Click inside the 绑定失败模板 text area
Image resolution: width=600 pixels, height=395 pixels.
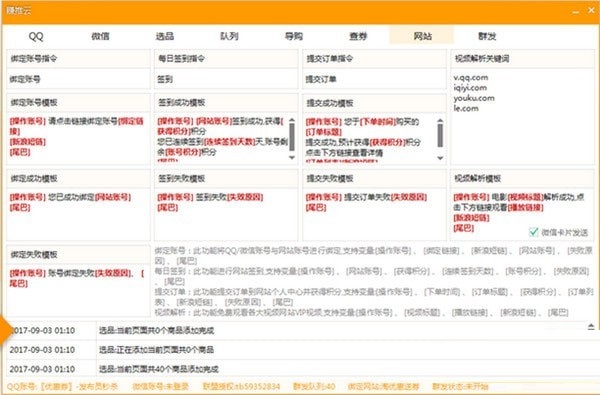point(78,290)
